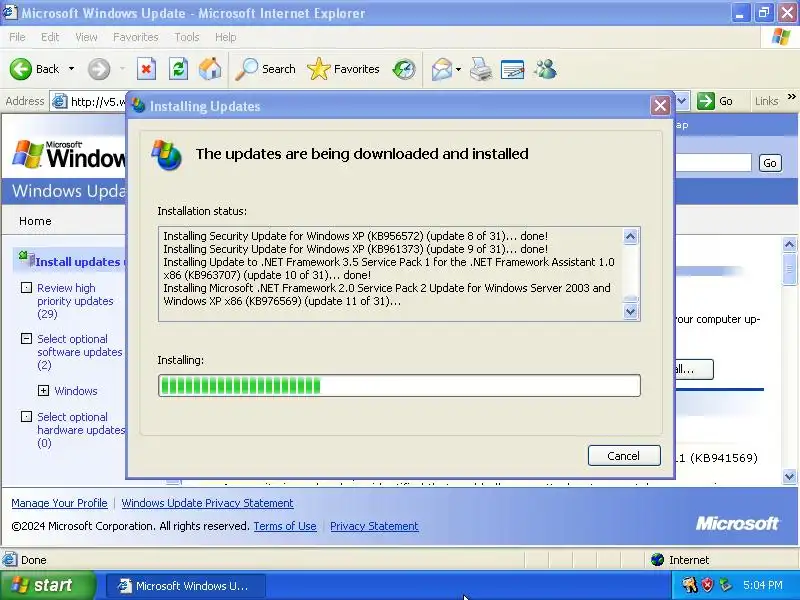Viewport: 800px width, 600px height.
Task: Click the Windows Update tray icon
Action: tap(725, 585)
